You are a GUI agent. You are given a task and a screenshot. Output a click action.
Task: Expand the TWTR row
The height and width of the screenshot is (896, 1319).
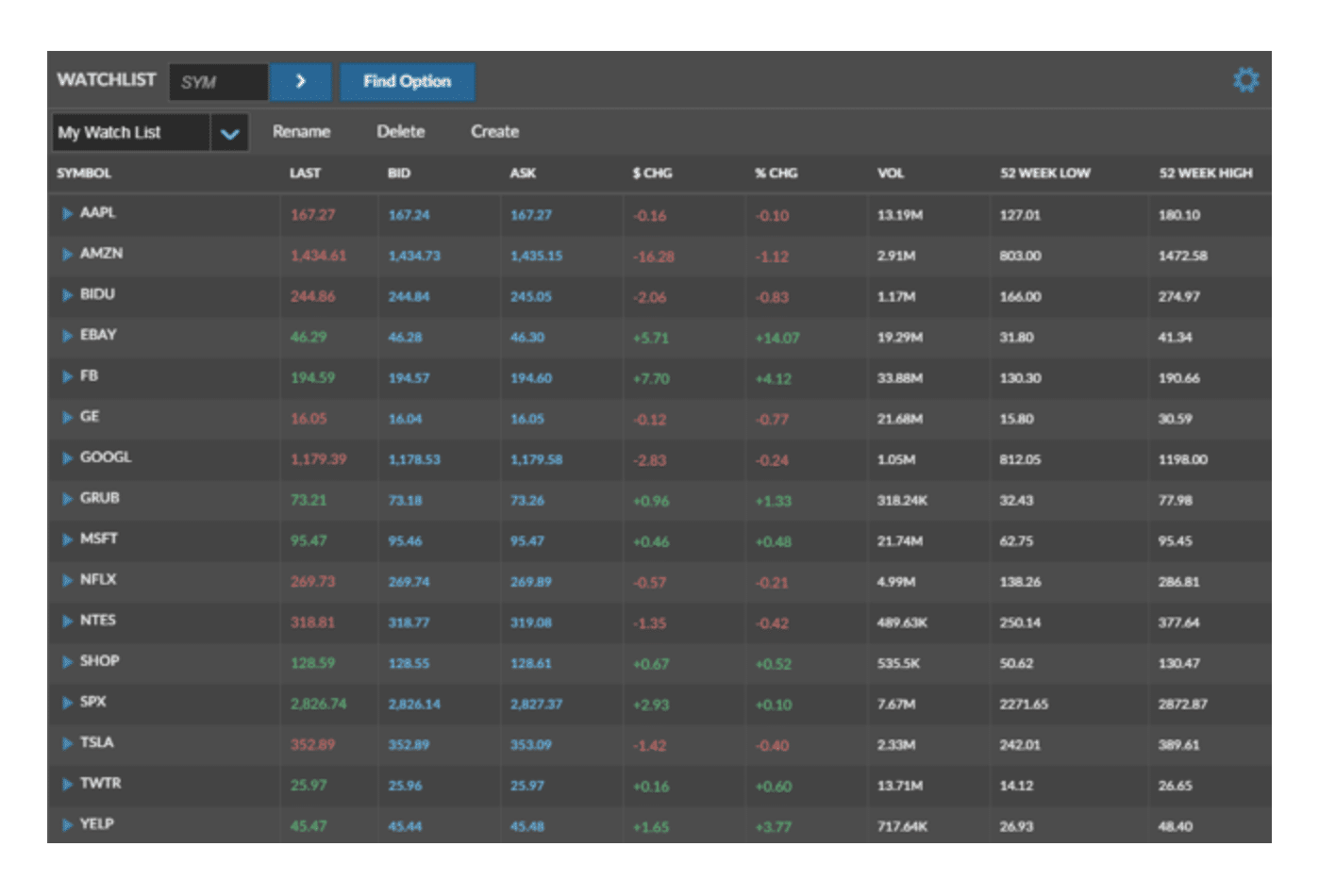[x=67, y=785]
